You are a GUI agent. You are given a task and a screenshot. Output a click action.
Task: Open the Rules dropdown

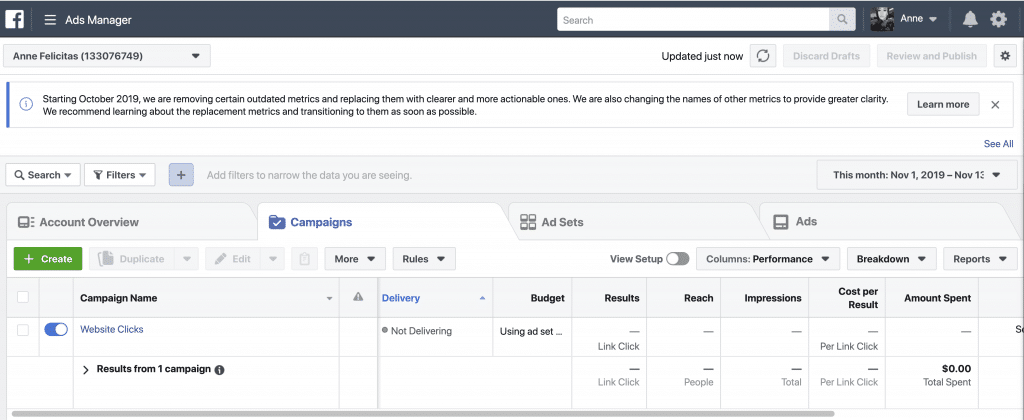[424, 259]
